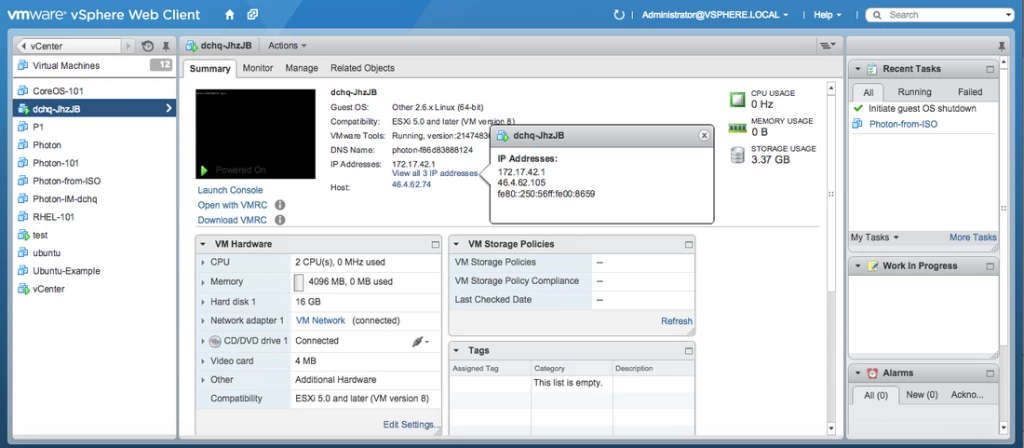
Task: Open the panel options menu icon
Action: [827, 45]
